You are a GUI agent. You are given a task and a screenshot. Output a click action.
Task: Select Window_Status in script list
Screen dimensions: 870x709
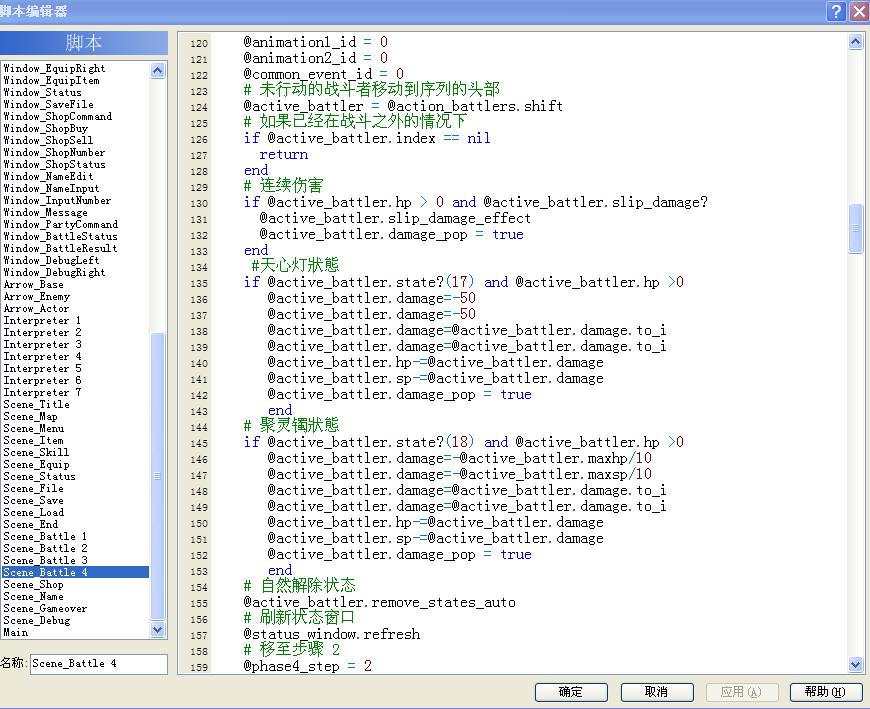42,93
